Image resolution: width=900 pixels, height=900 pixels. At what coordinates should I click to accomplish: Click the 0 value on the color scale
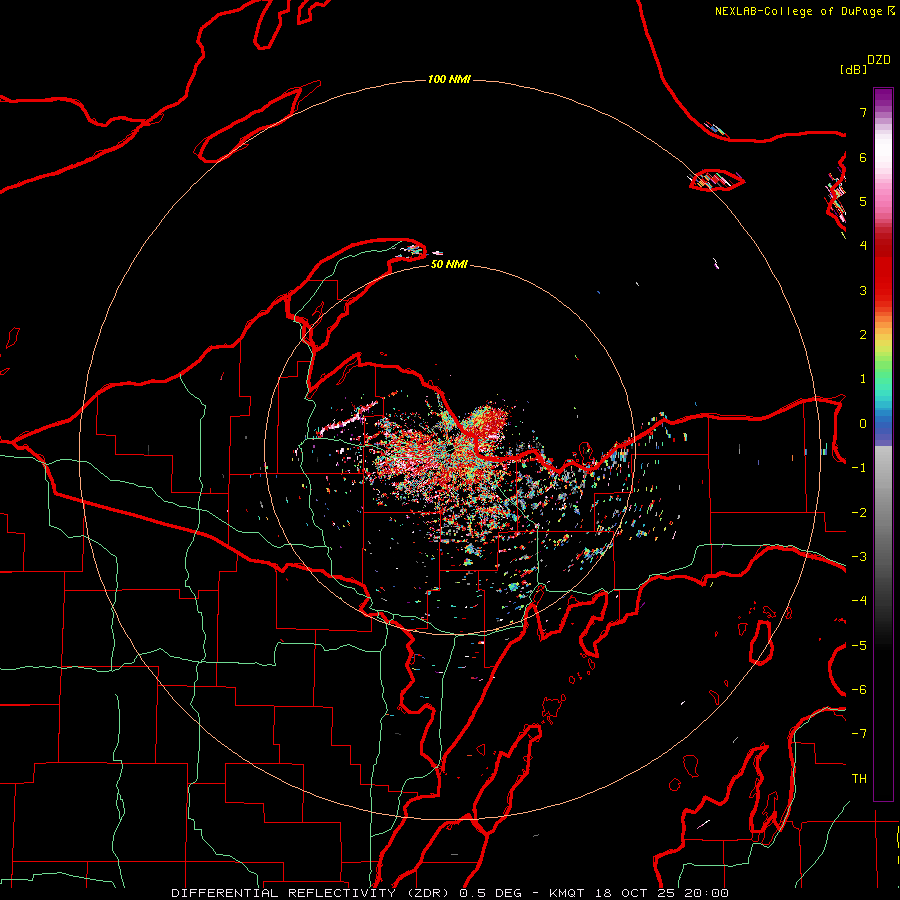pyautogui.click(x=863, y=424)
